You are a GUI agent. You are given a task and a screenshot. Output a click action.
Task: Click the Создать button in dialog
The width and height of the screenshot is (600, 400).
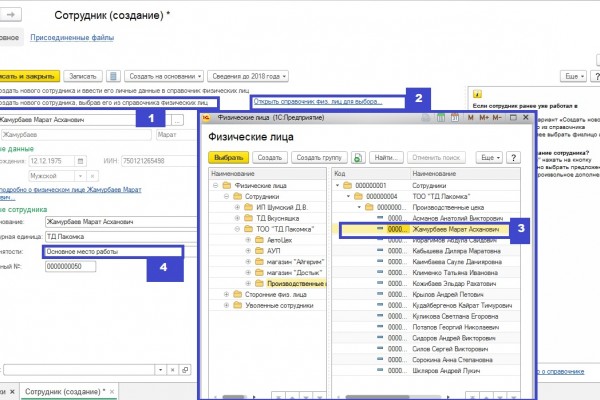coord(270,157)
